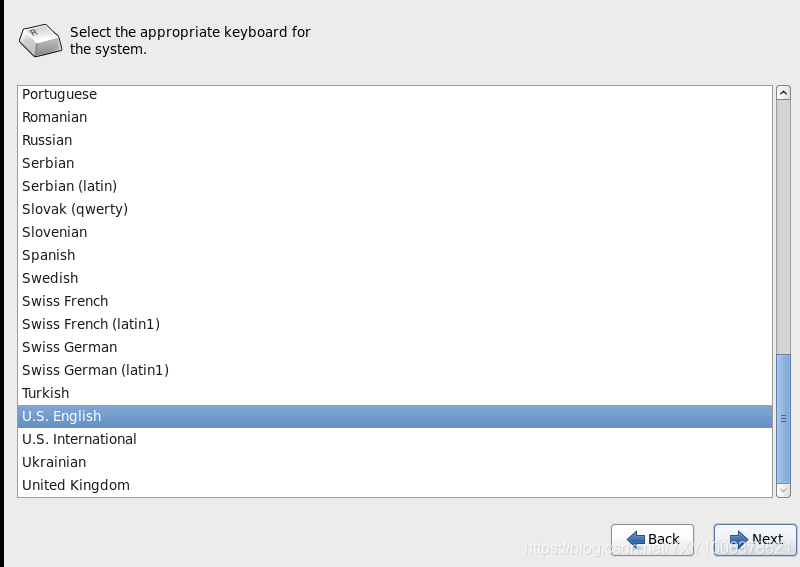
Task: Choose United Kingdom keyboard
Action: (x=395, y=485)
